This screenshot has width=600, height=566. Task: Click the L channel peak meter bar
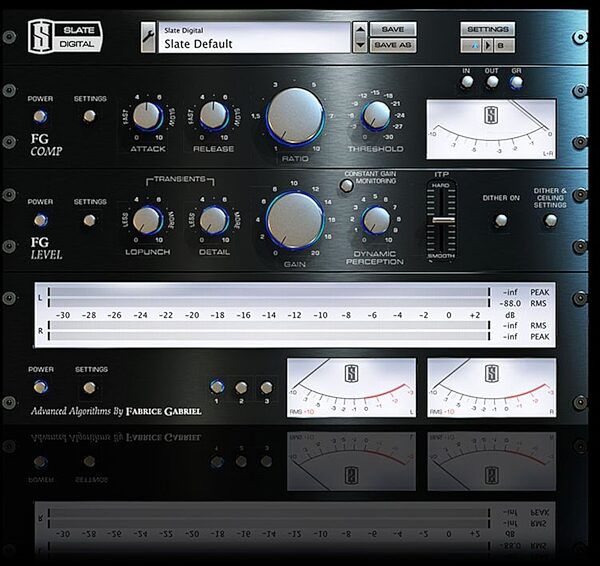[269, 292]
